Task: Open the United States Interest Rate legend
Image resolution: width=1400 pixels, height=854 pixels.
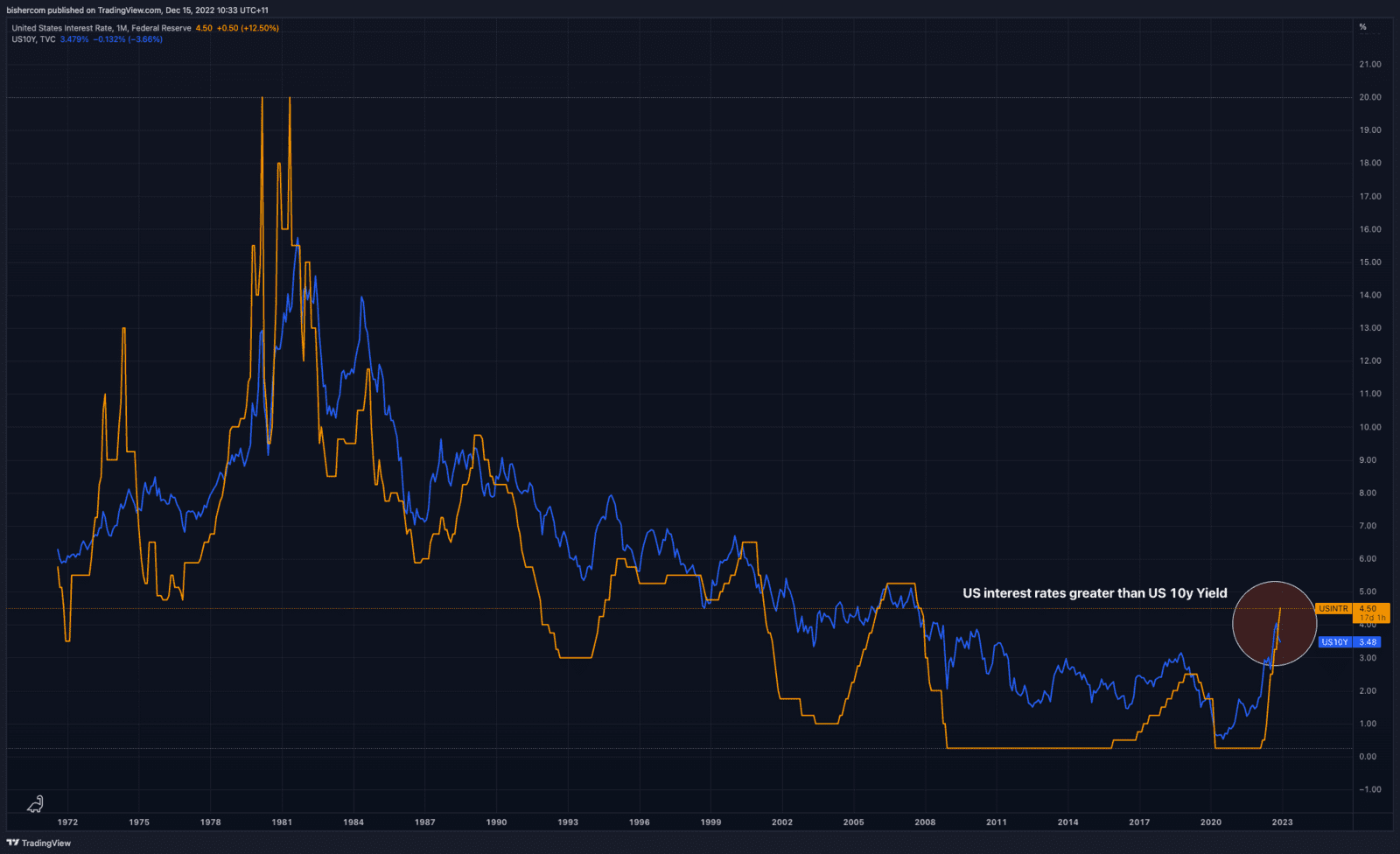Action: pos(101,28)
